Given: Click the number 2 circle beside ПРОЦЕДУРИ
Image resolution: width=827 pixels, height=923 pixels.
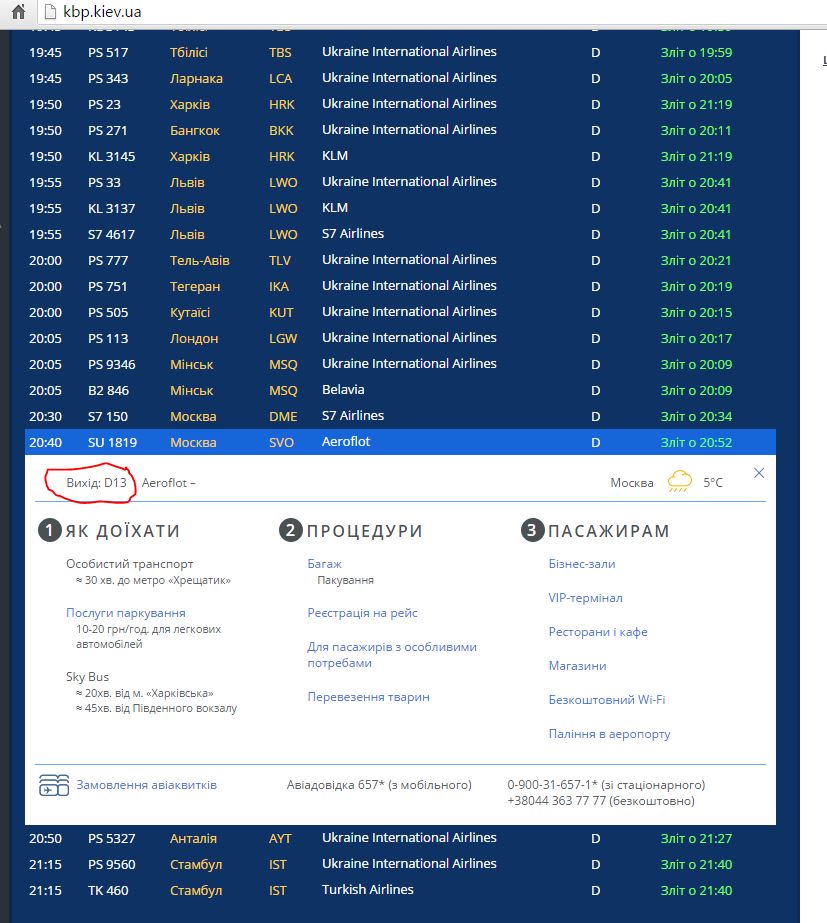Looking at the screenshot, I should click(x=290, y=531).
